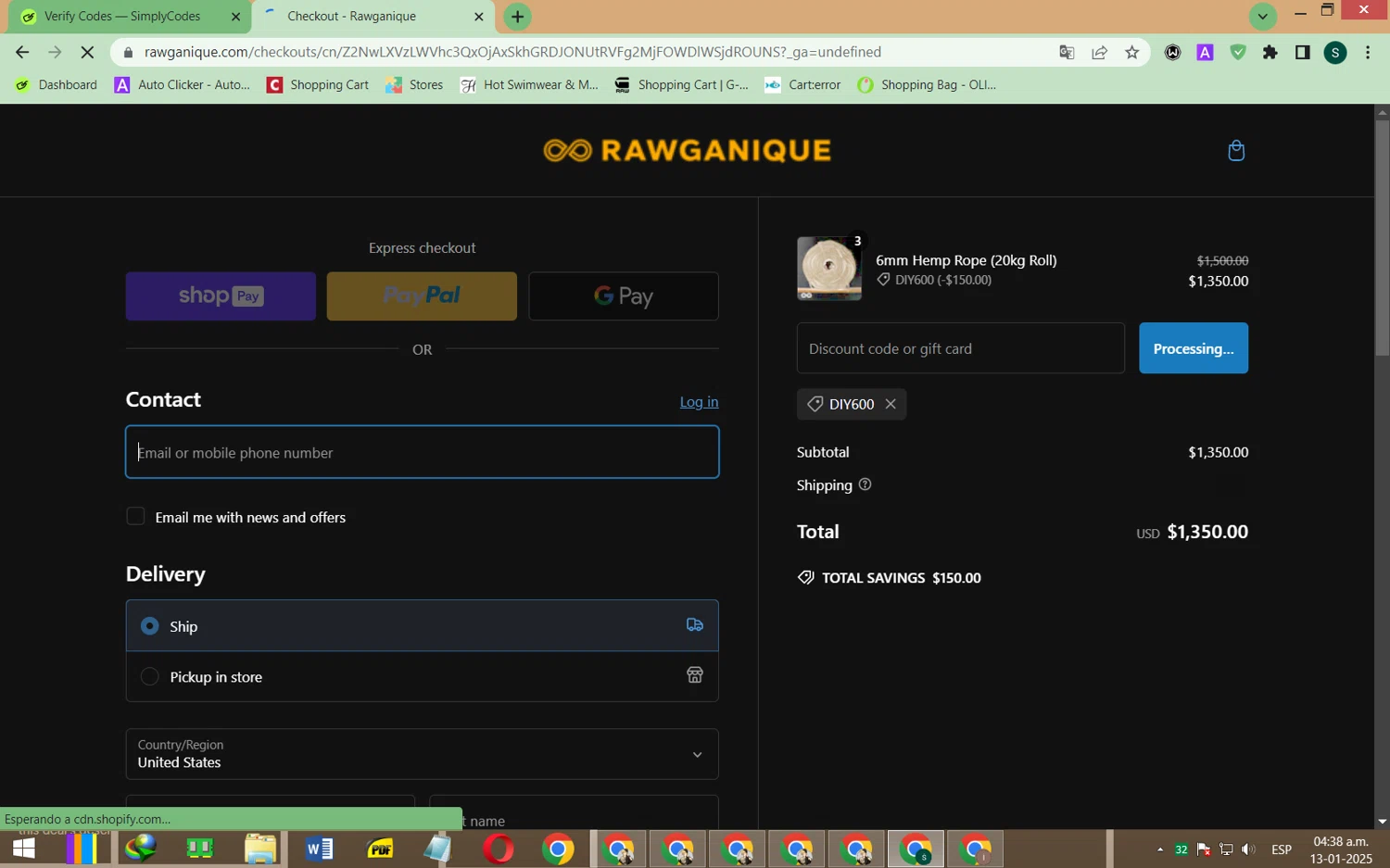Share this page via share icon
Viewport: 1390px width, 868px height.
point(1099,52)
